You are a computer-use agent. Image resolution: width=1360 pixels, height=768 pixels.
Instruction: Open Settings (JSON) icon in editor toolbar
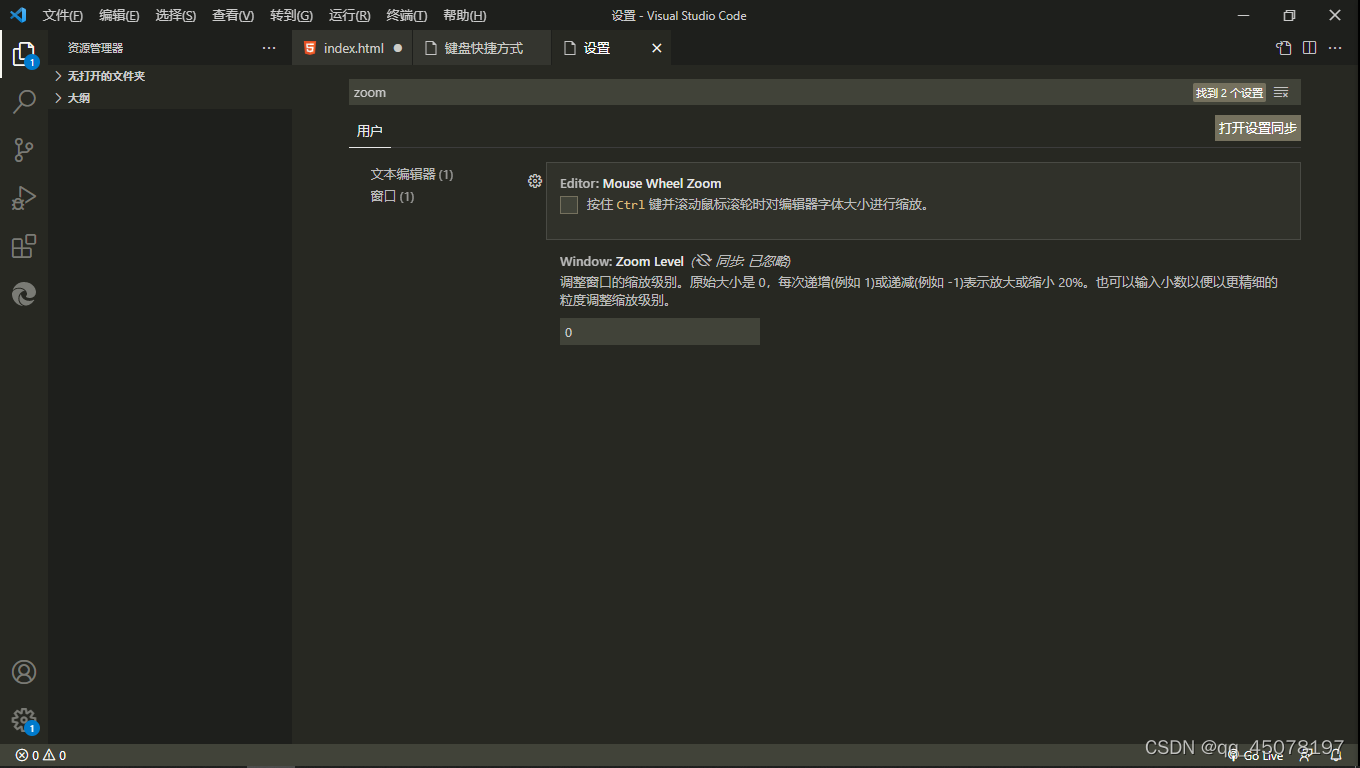(x=1284, y=48)
